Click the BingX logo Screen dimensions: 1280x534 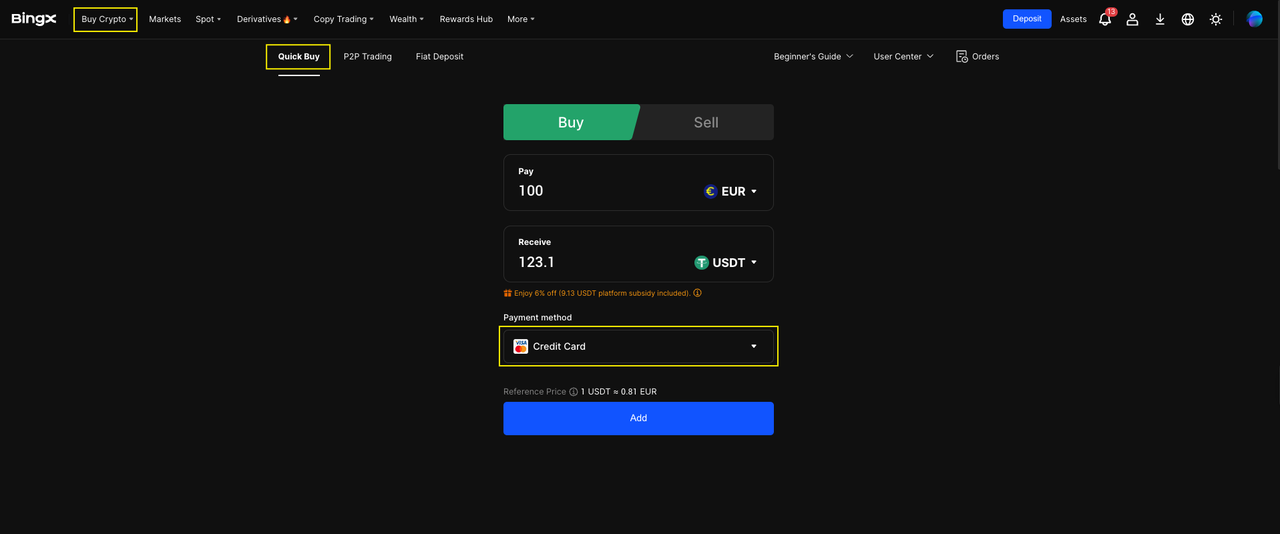34,19
